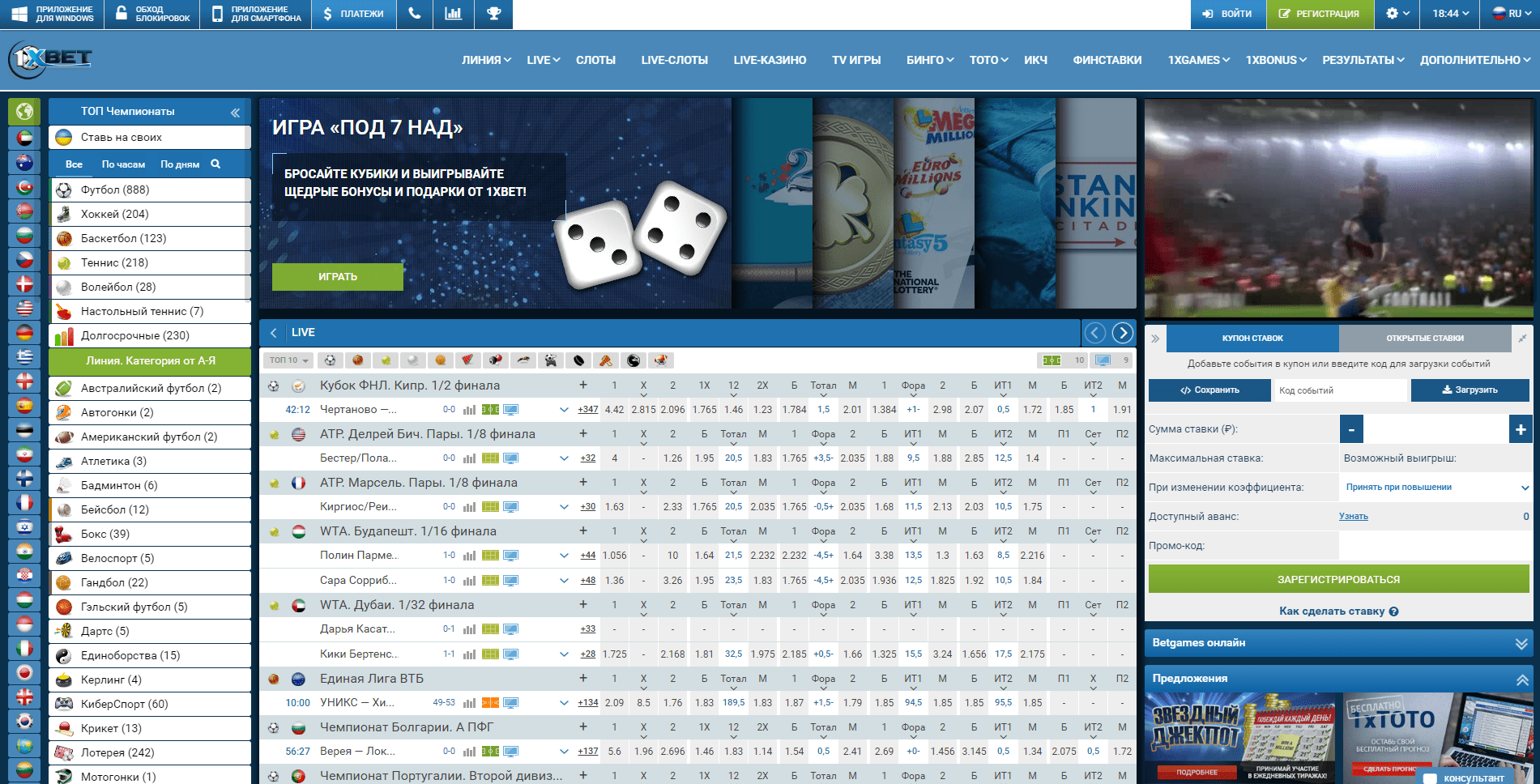
Task: Go to the 1XBET logo home page
Action: pos(50,60)
